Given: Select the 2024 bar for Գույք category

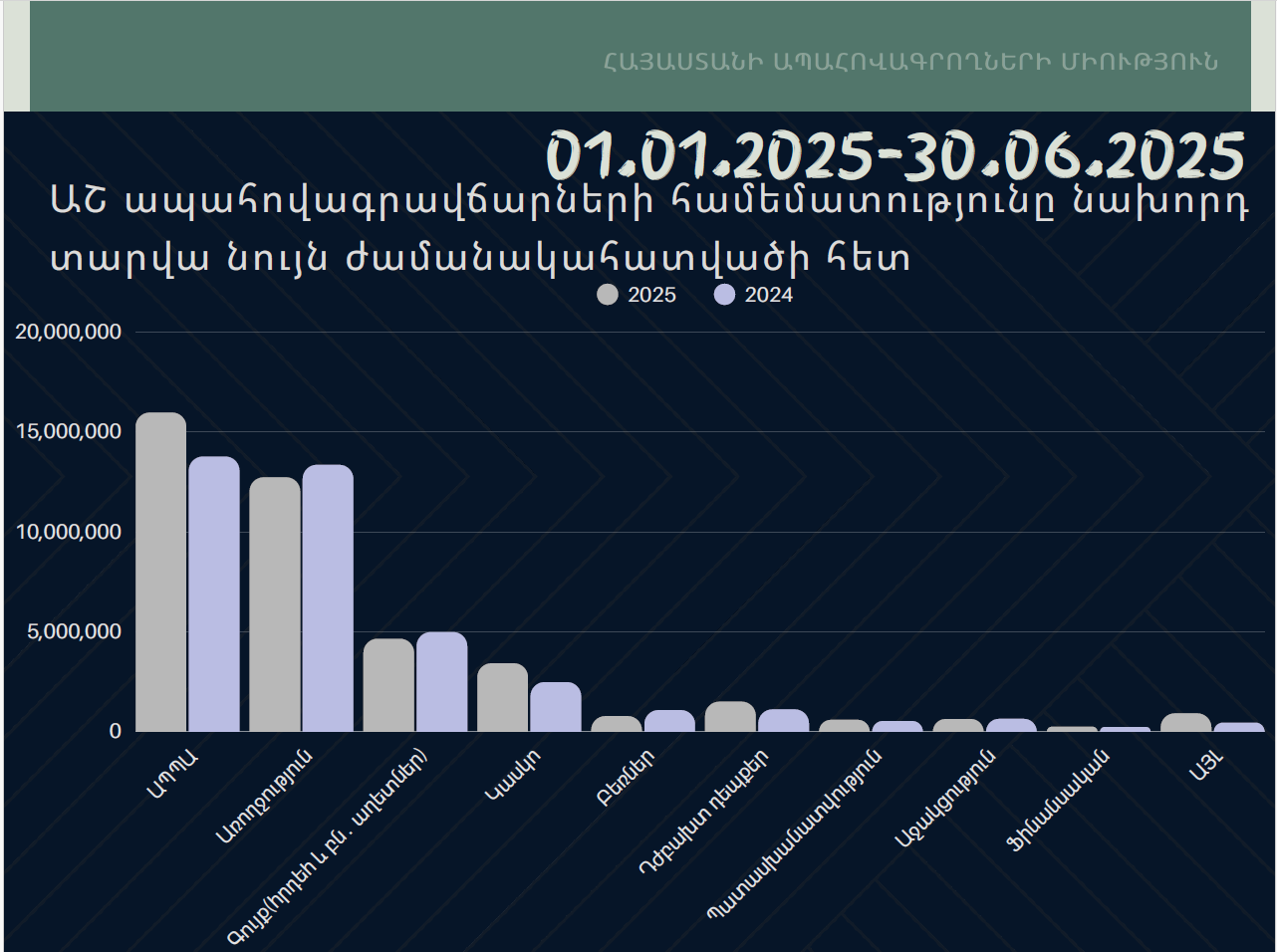Looking at the screenshot, I should 441,682.
